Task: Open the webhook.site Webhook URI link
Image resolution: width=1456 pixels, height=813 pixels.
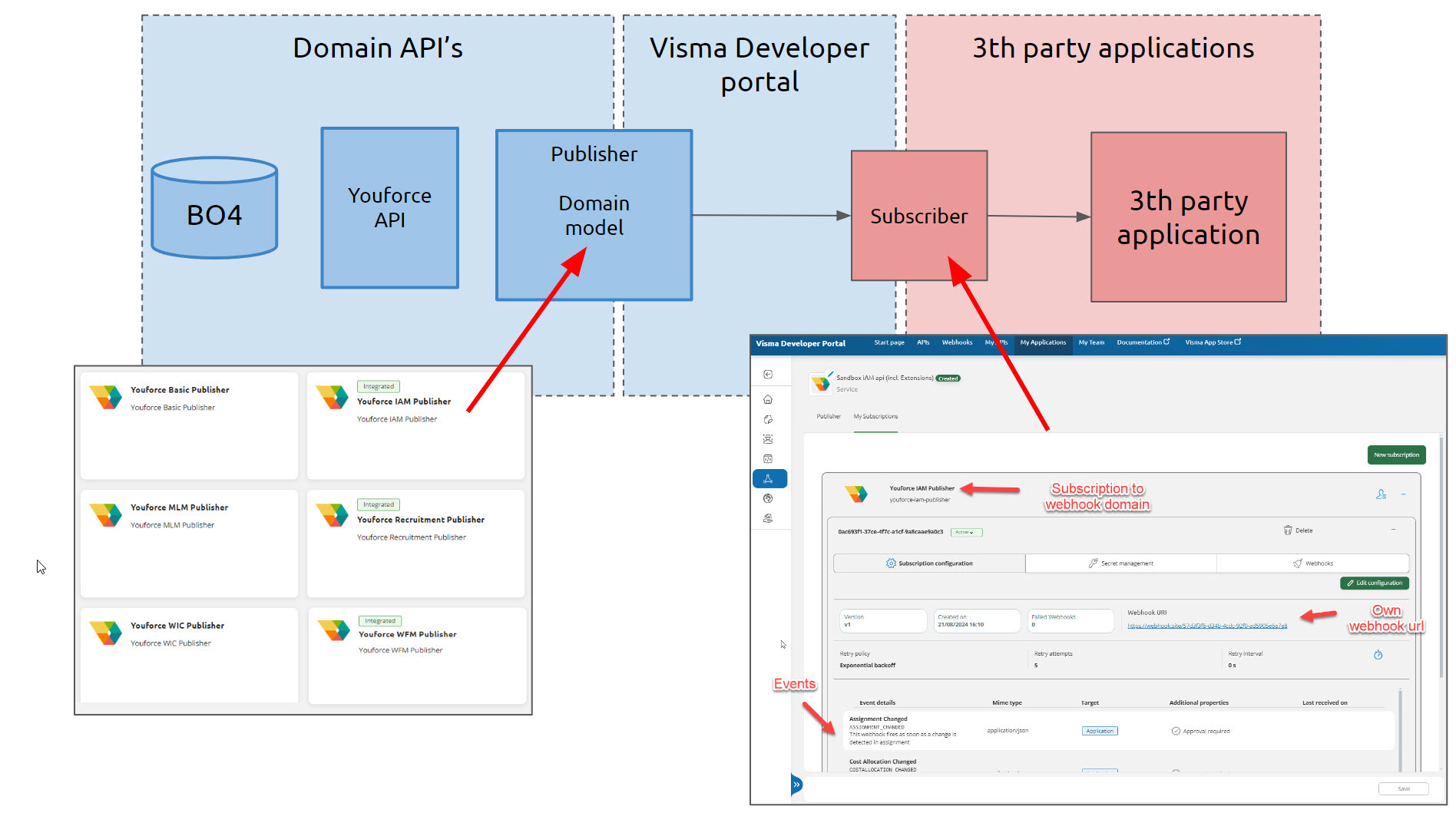Action: (x=1207, y=626)
